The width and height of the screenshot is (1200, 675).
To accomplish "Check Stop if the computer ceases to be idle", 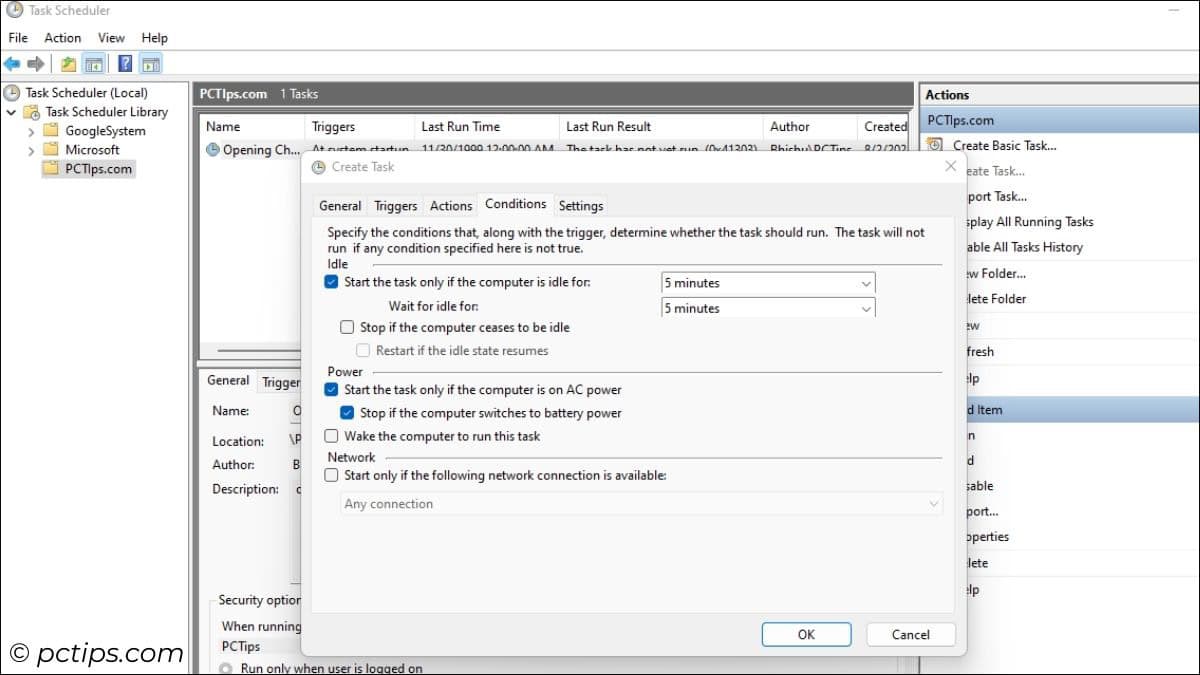I will point(347,327).
